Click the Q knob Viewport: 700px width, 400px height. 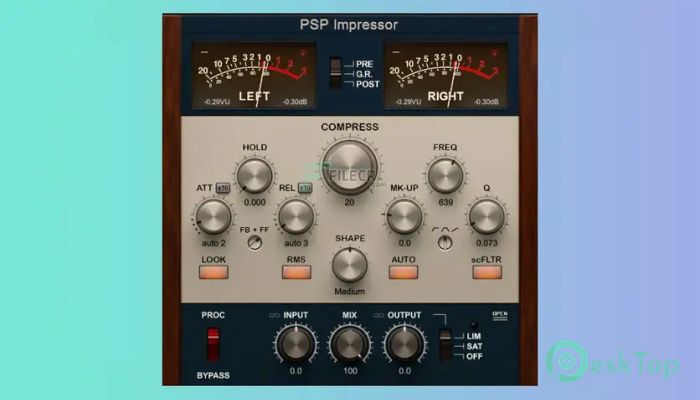point(487,217)
